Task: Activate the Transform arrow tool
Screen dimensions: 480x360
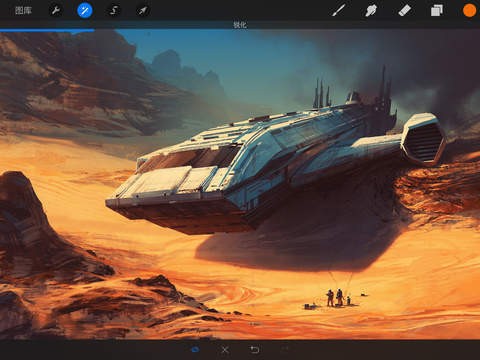Action: click(143, 11)
